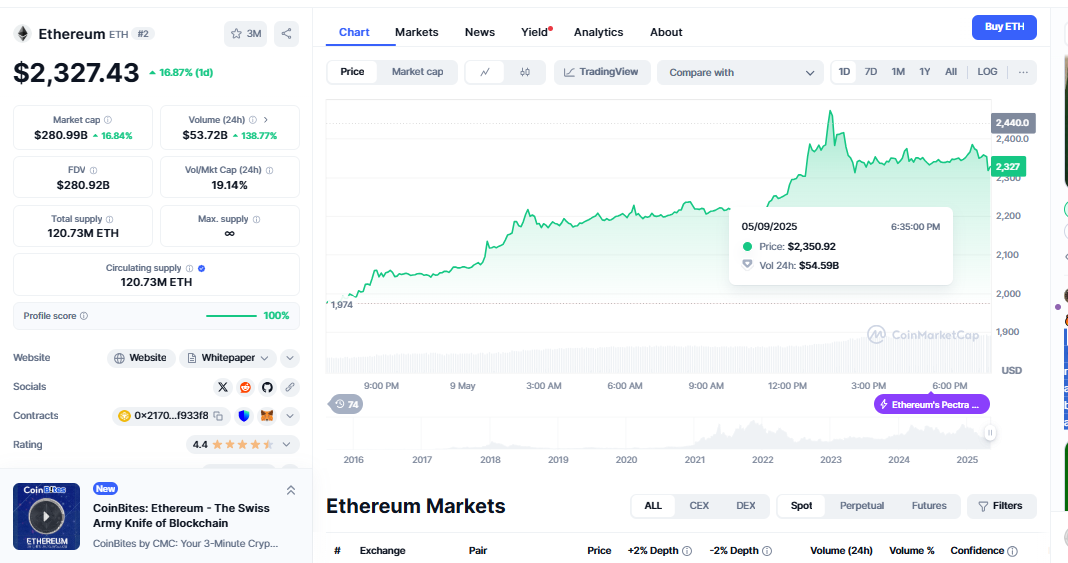Play the CoinBites Ethereum video thumbnail

click(46, 517)
